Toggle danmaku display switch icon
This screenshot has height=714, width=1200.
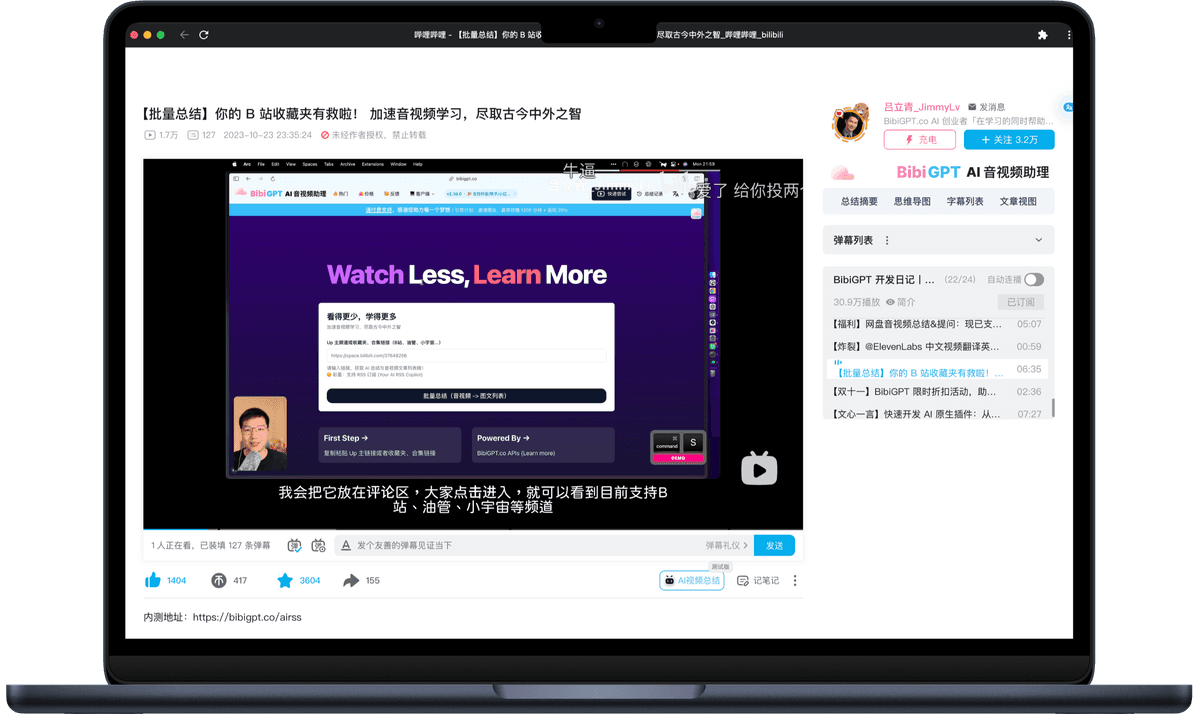click(294, 545)
